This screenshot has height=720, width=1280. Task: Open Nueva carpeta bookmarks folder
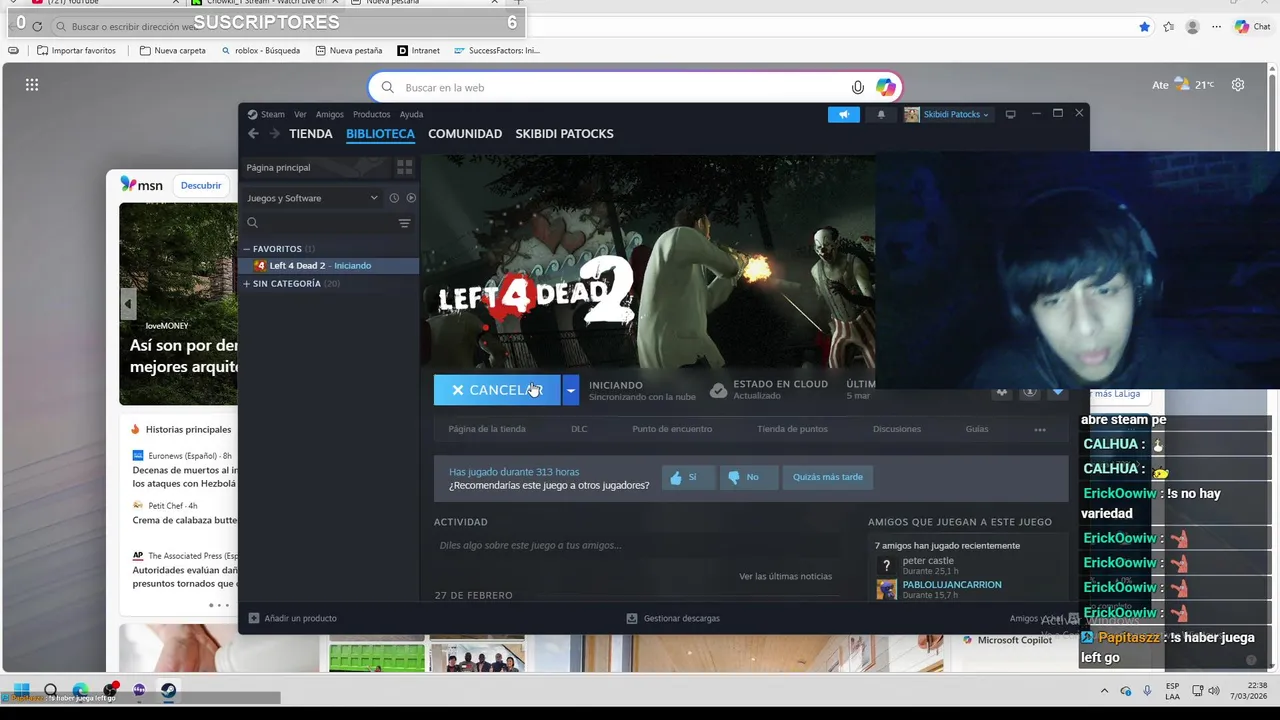click(173, 50)
